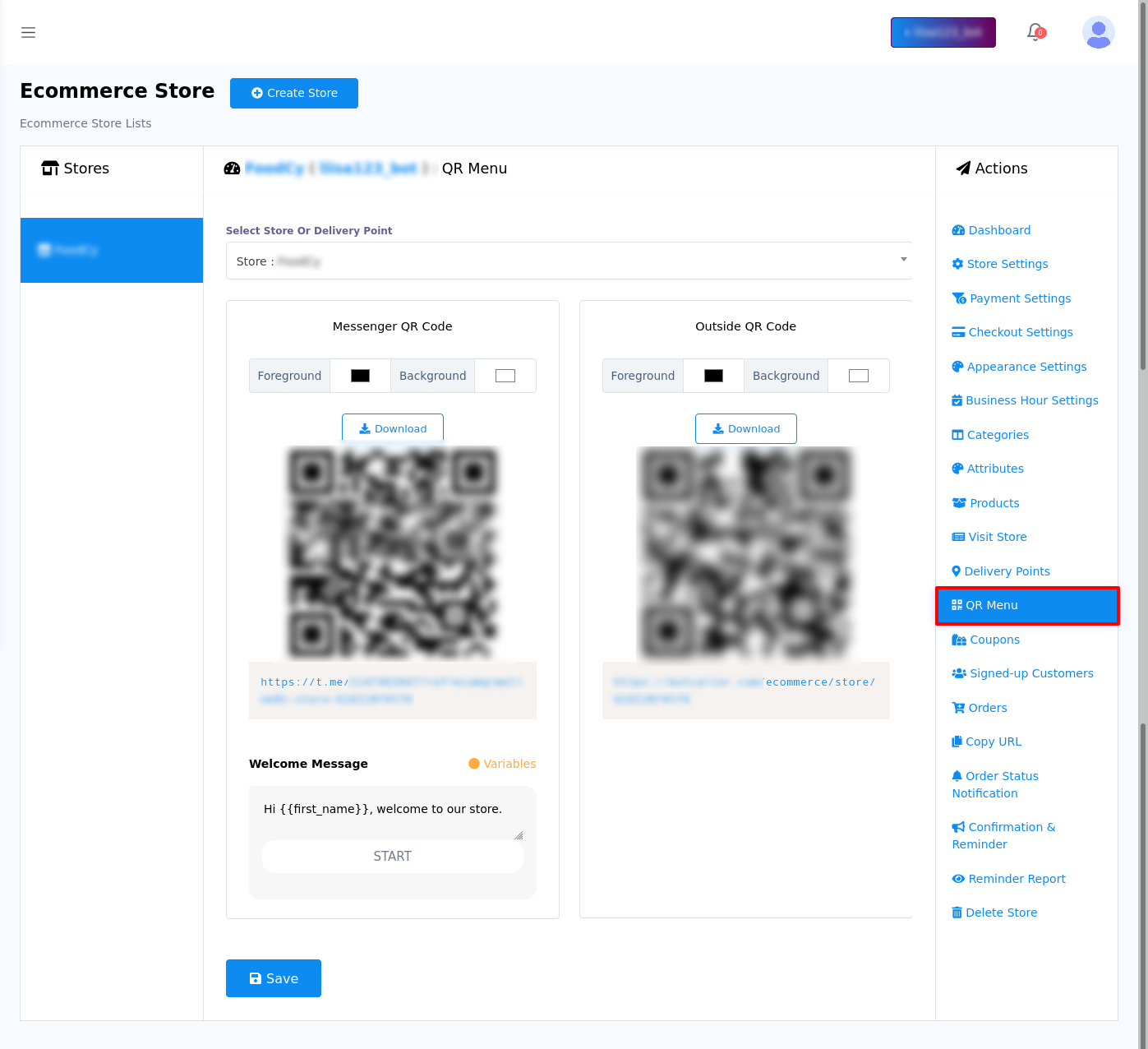Viewport: 1148px width, 1049px height.
Task: Click the Dashboard gauge icon in Actions
Action: point(958,230)
